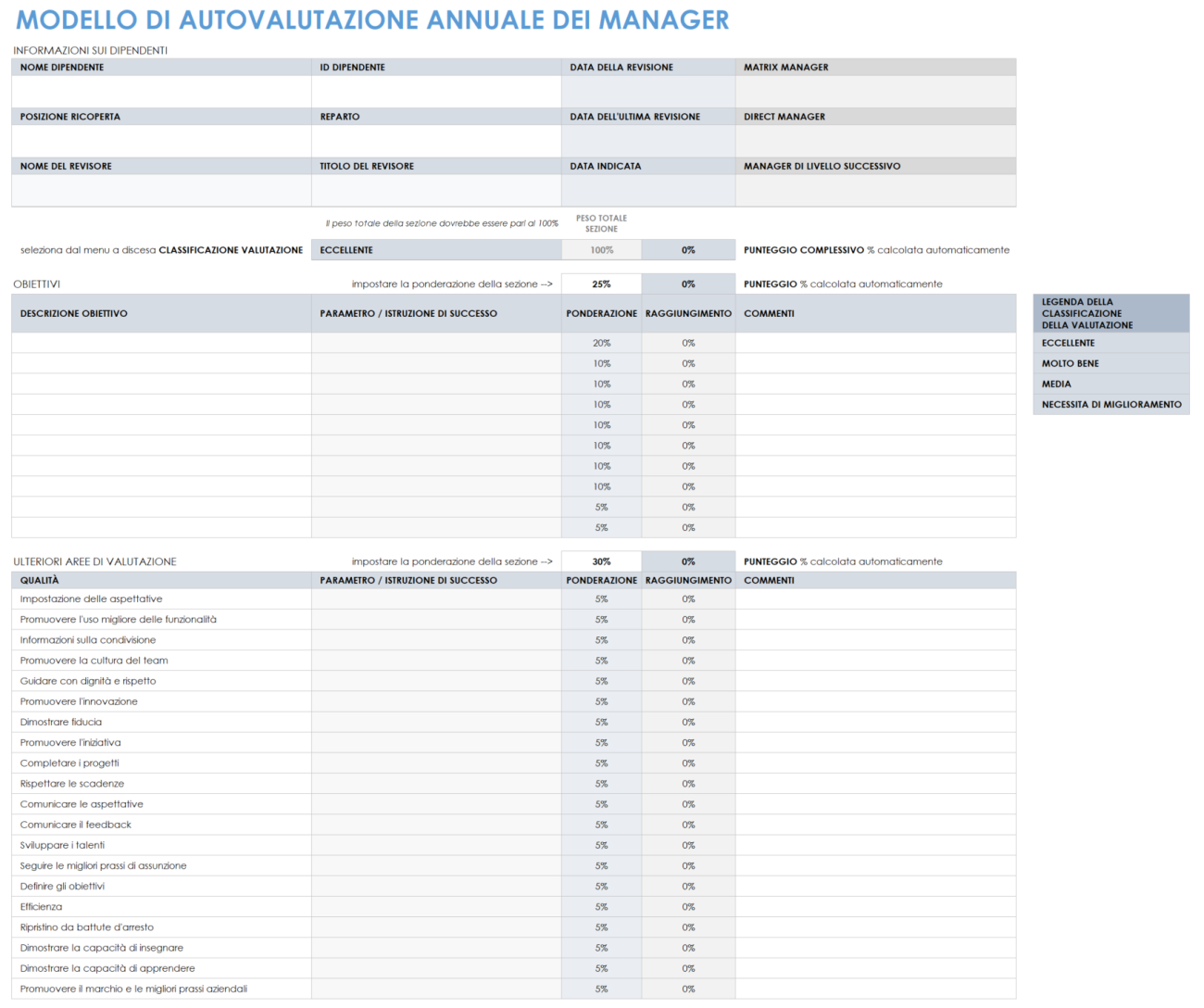Click the REPARTO cell
This screenshot has width=1204, height=1008.
point(435,140)
